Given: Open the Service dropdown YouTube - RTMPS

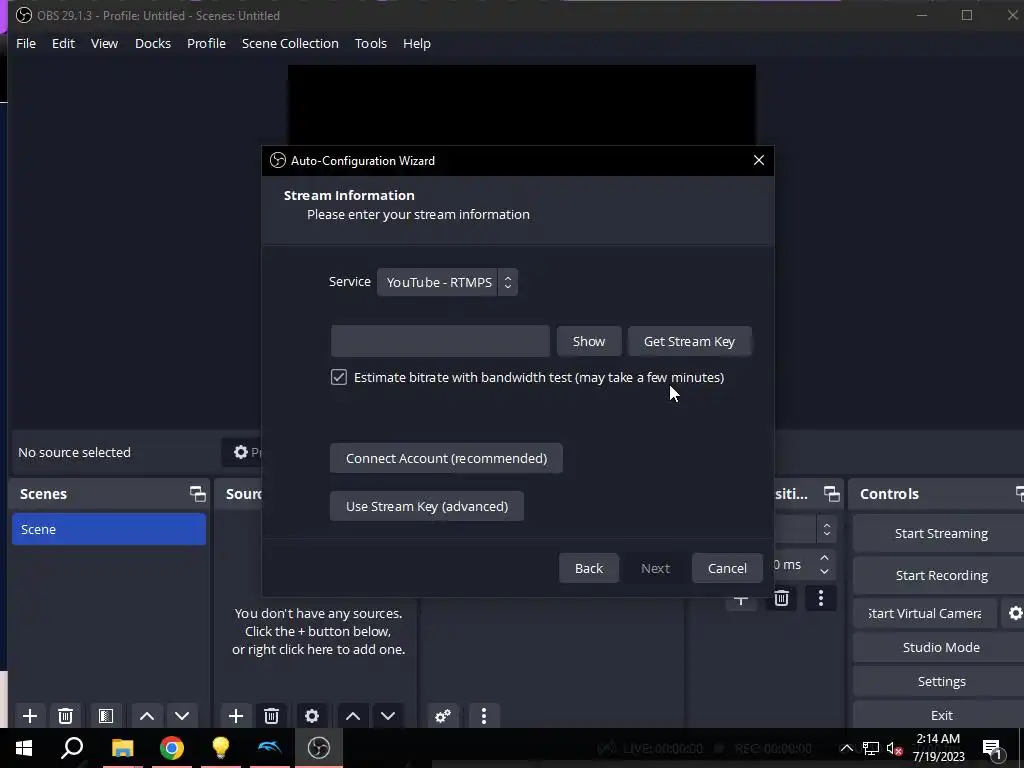Looking at the screenshot, I should click(x=447, y=282).
